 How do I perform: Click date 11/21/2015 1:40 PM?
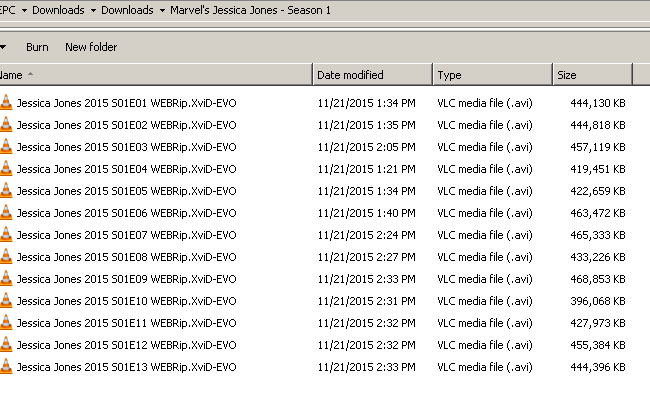tap(366, 213)
